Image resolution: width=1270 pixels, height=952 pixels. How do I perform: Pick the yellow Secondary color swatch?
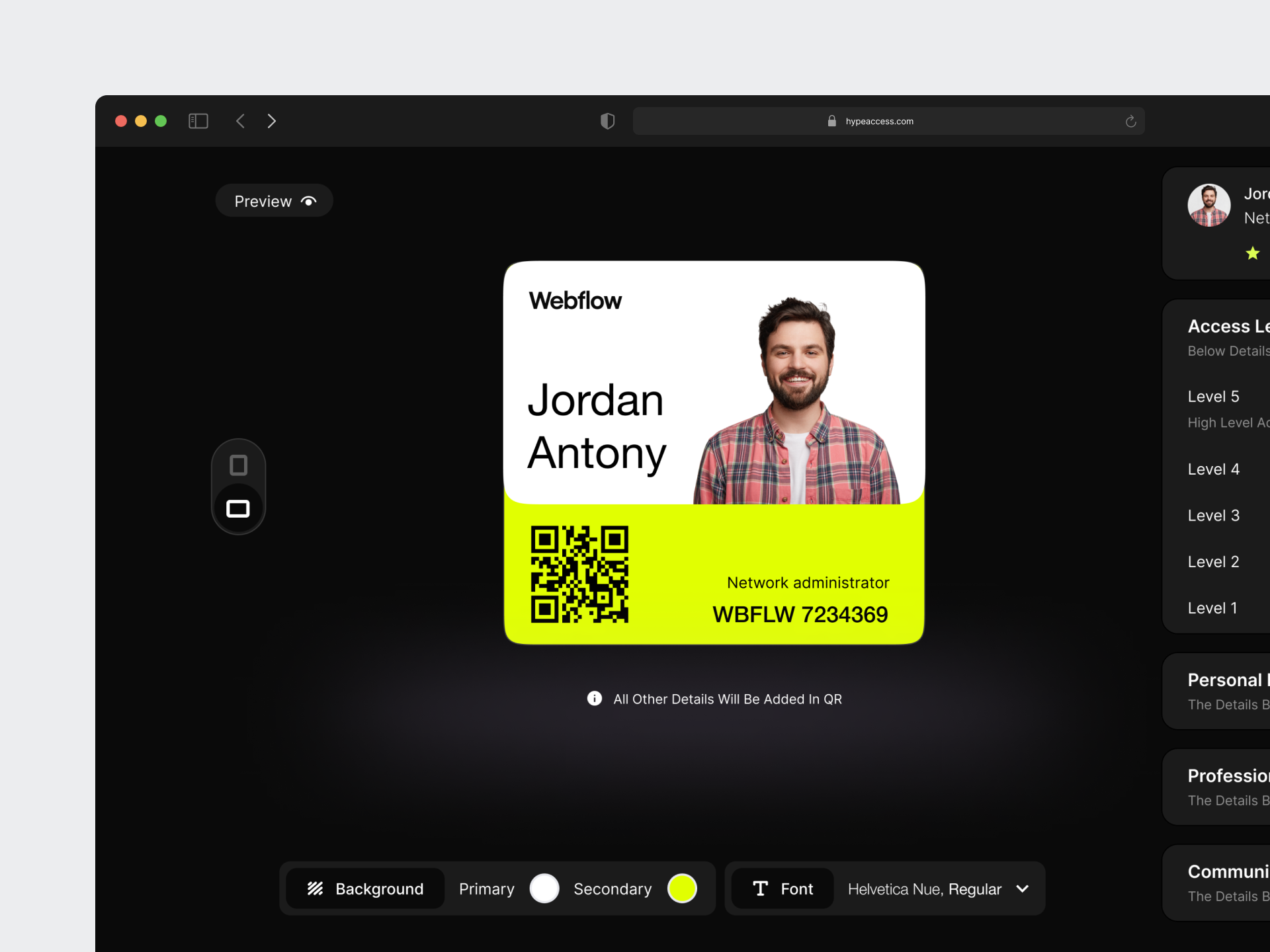tap(683, 889)
